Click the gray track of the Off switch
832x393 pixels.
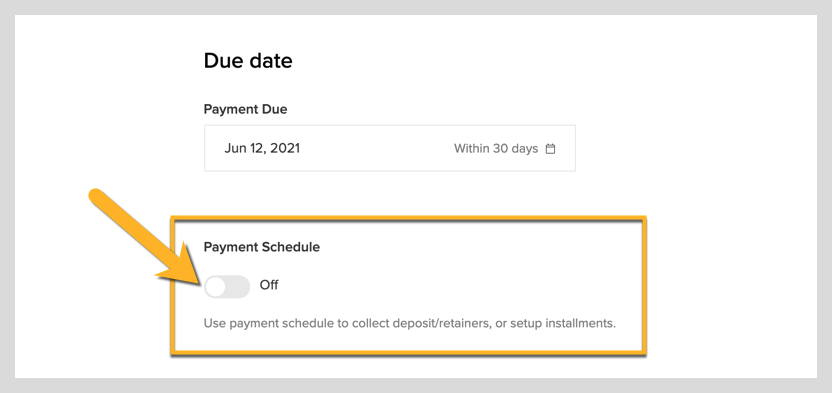pos(238,287)
